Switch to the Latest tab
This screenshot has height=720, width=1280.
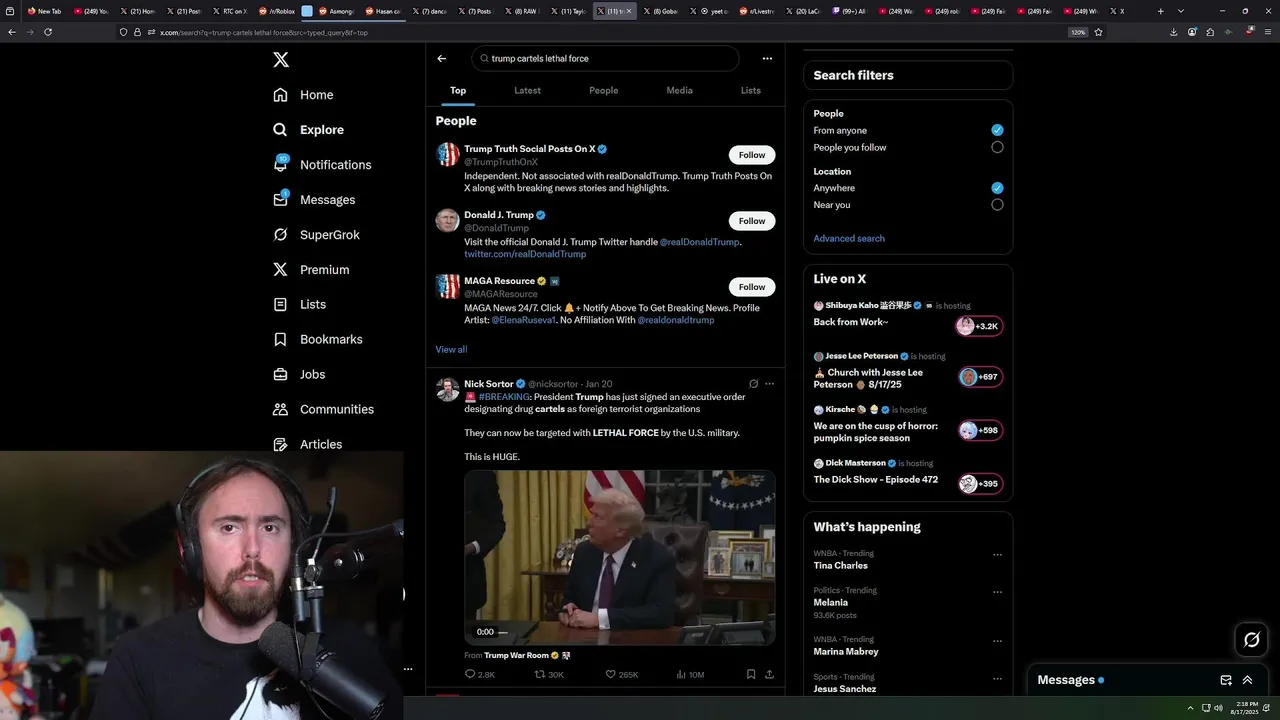pos(527,90)
